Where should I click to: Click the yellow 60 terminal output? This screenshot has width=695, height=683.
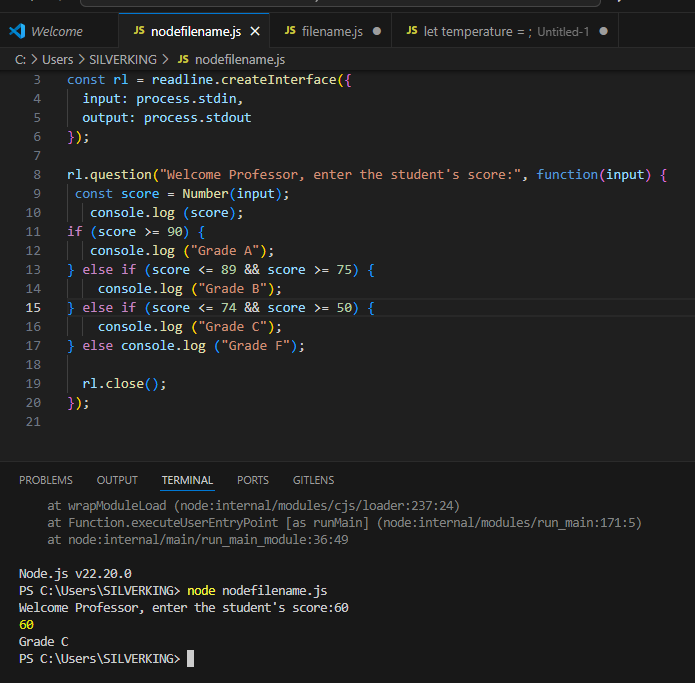click(x=26, y=625)
